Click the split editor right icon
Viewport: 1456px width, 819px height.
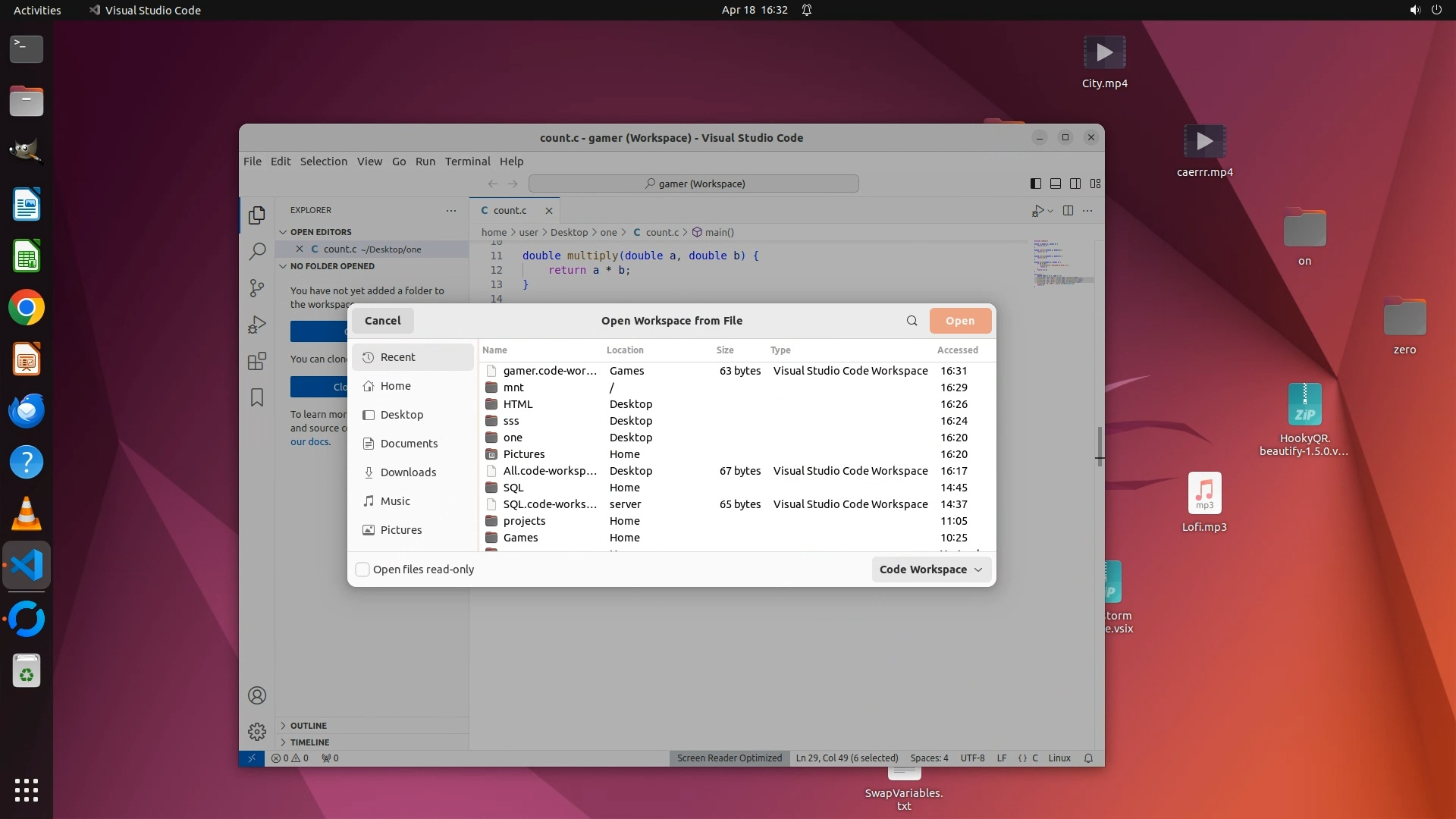pyautogui.click(x=1068, y=211)
